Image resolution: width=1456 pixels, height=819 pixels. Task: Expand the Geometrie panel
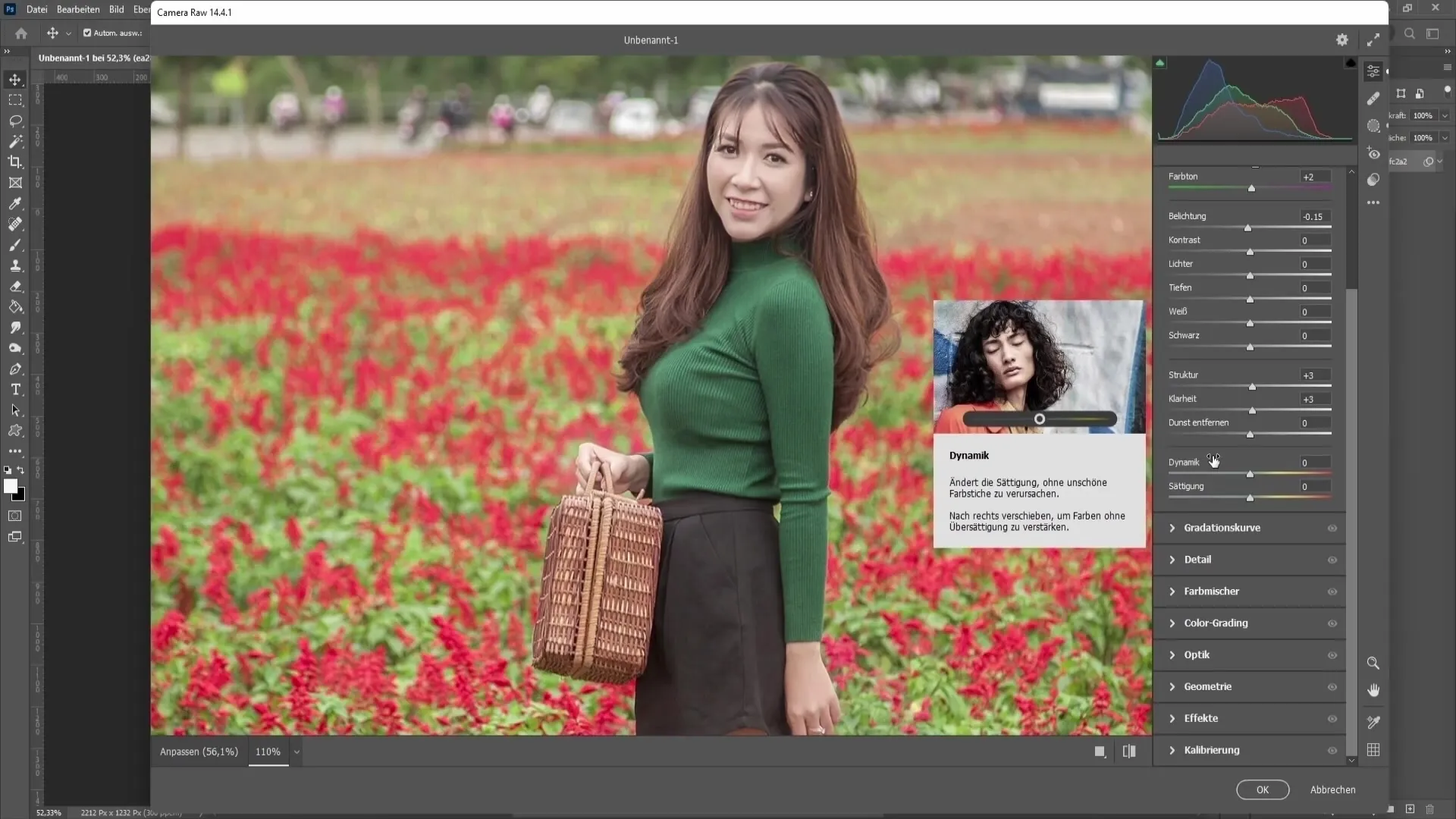point(1172,687)
